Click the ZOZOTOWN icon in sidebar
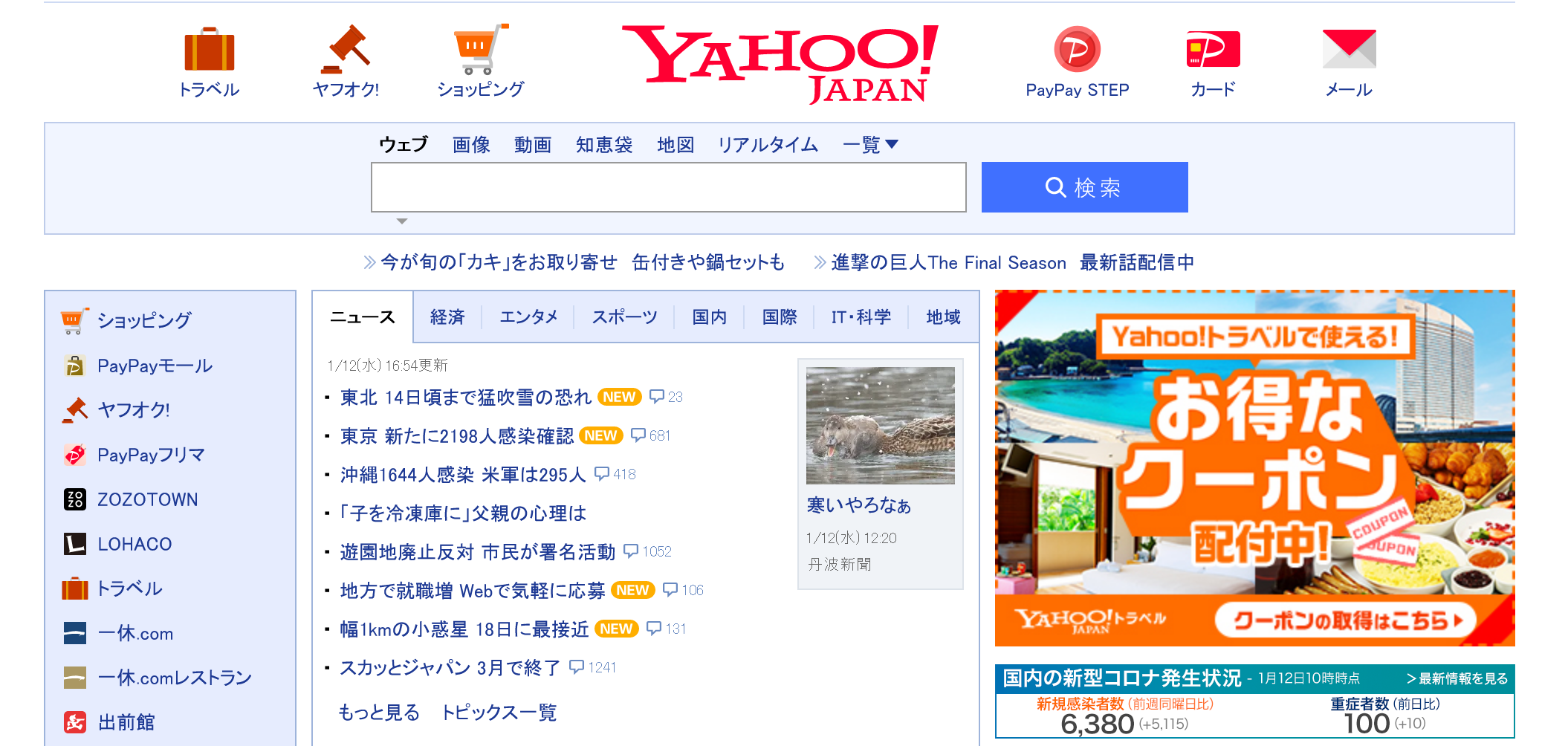 (74, 499)
